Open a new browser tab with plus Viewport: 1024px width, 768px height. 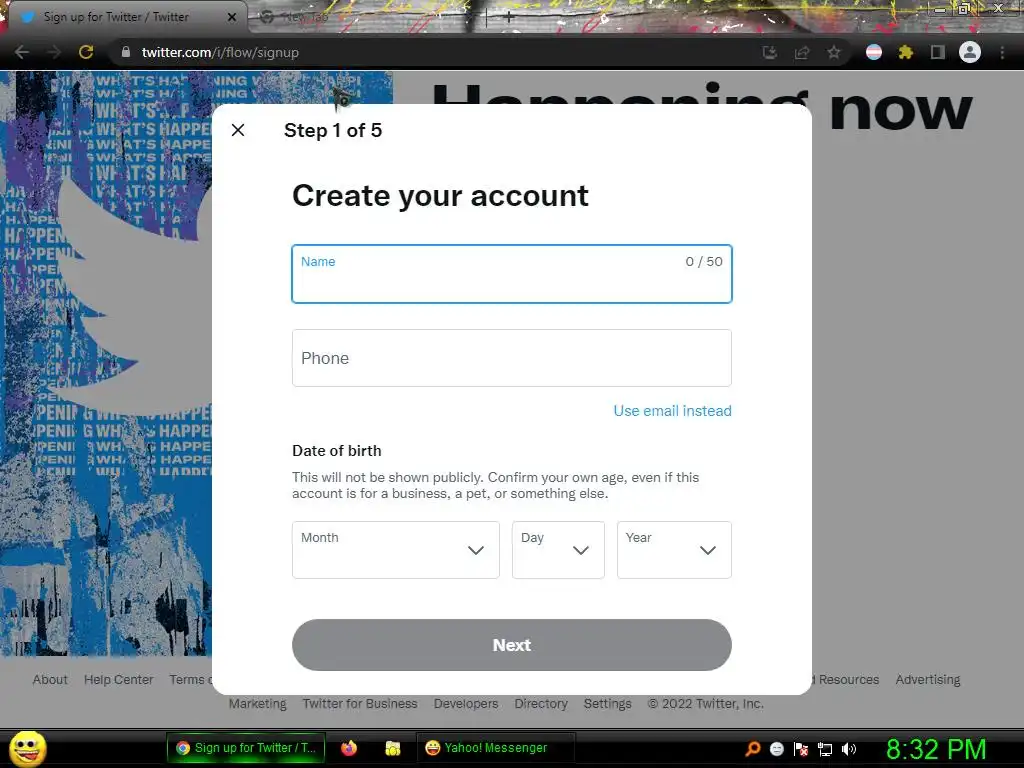(509, 18)
